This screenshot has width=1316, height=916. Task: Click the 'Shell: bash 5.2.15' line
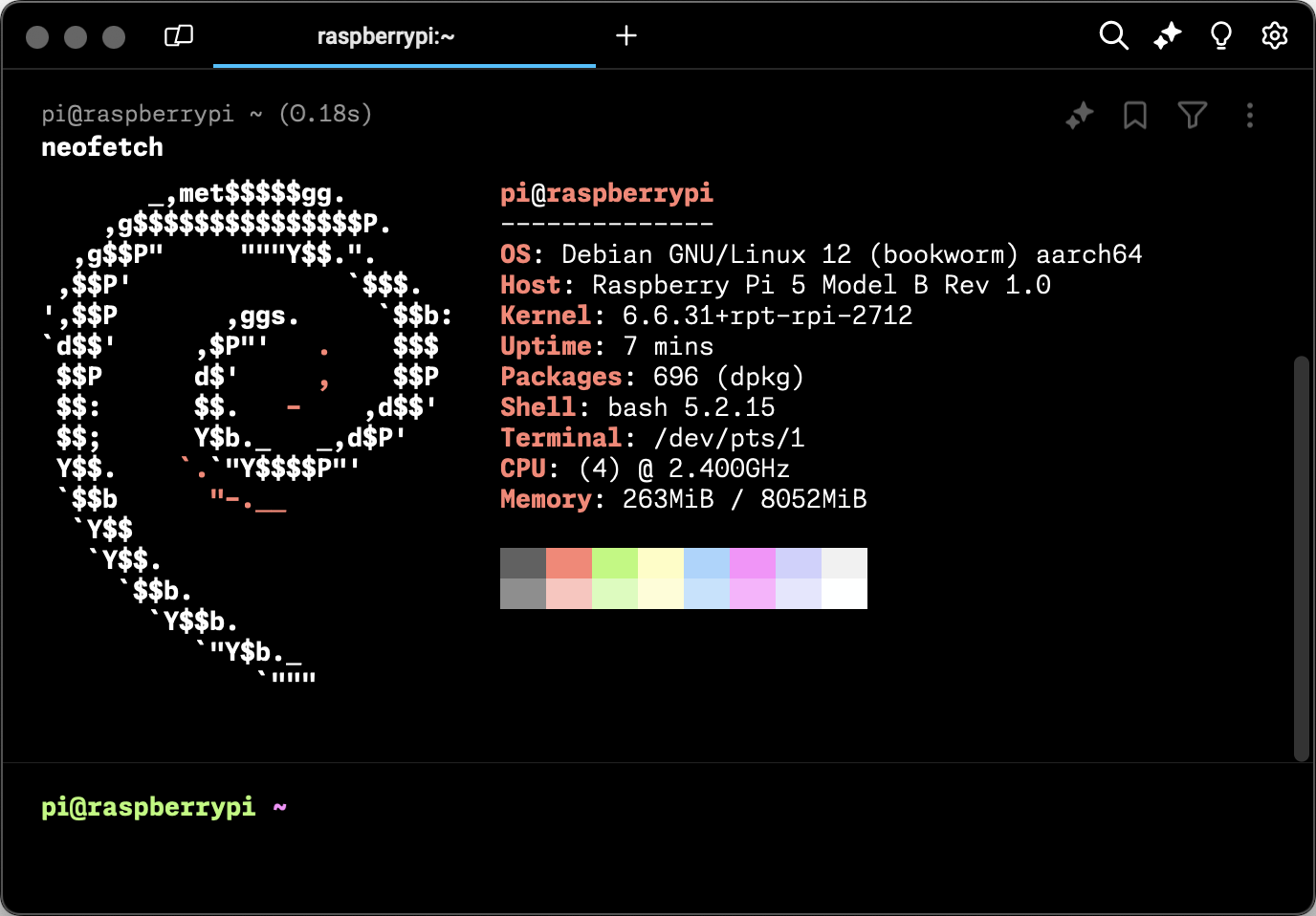pyautogui.click(x=638, y=407)
